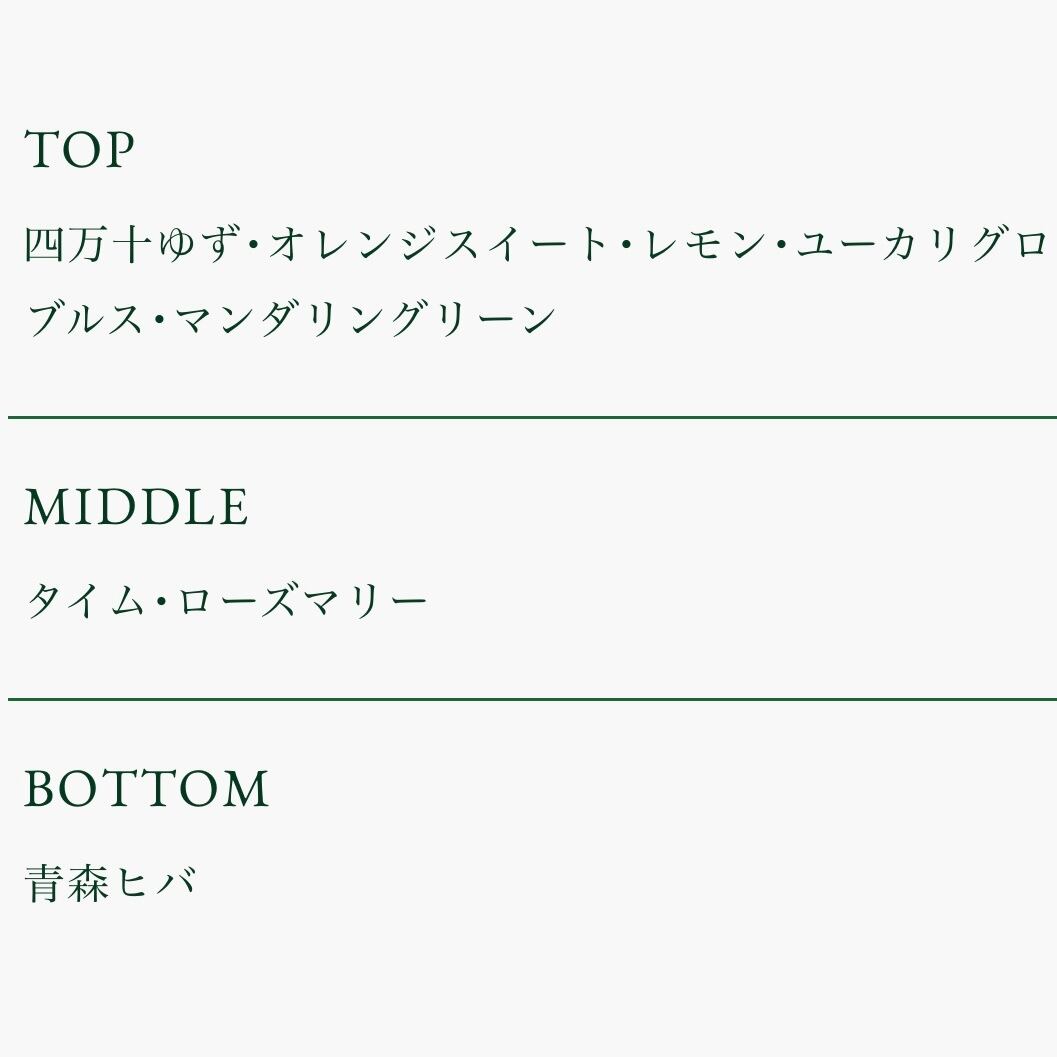Click the レモン text

pos(704,245)
